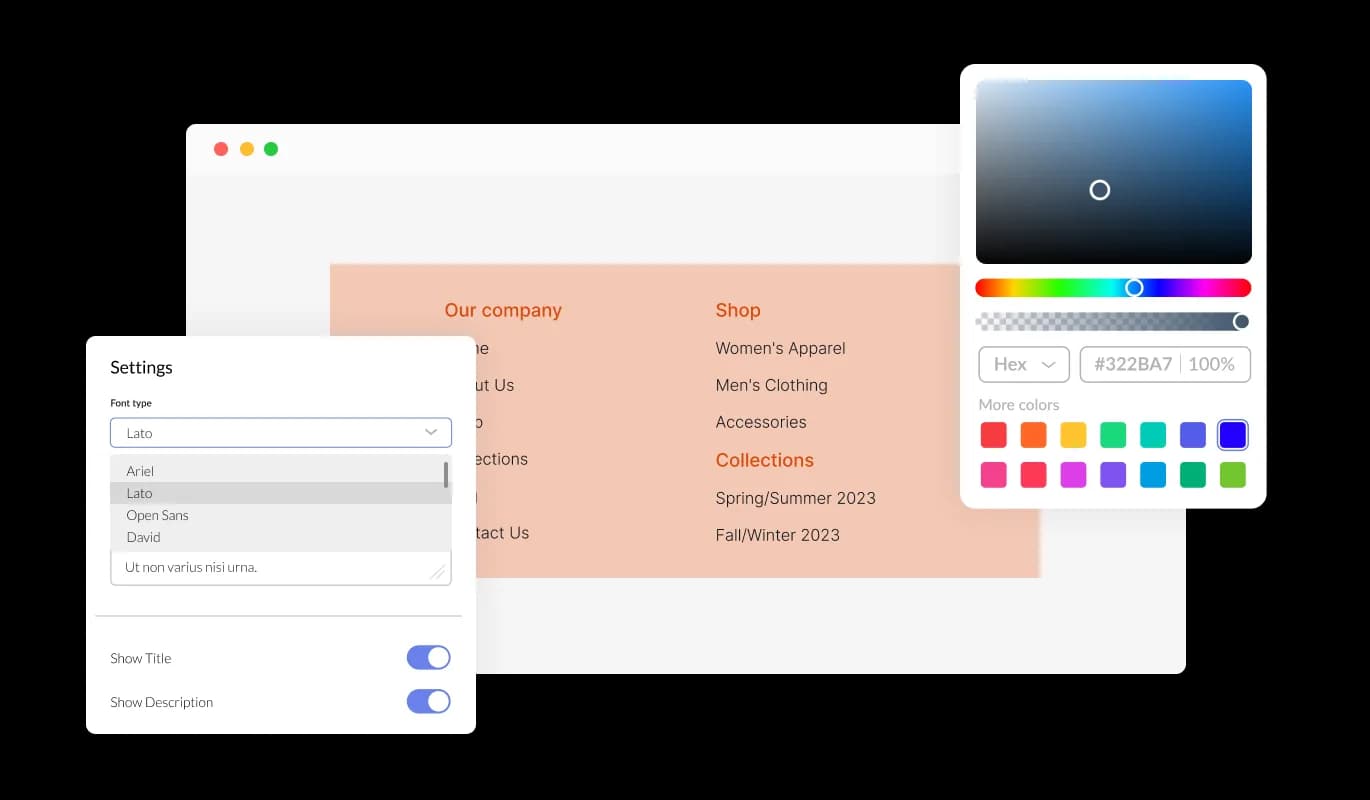
Task: Open the Women's Apparel link
Action: tap(780, 348)
